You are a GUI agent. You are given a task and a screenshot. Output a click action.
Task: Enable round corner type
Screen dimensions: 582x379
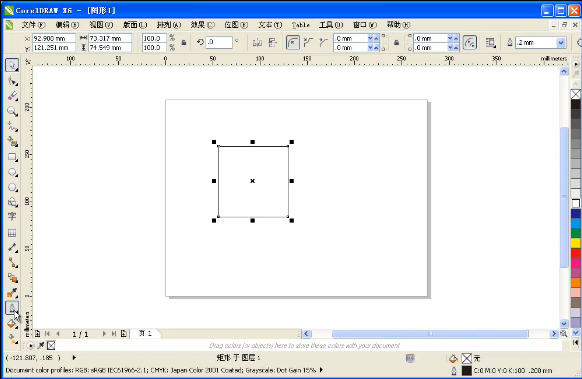click(293, 43)
